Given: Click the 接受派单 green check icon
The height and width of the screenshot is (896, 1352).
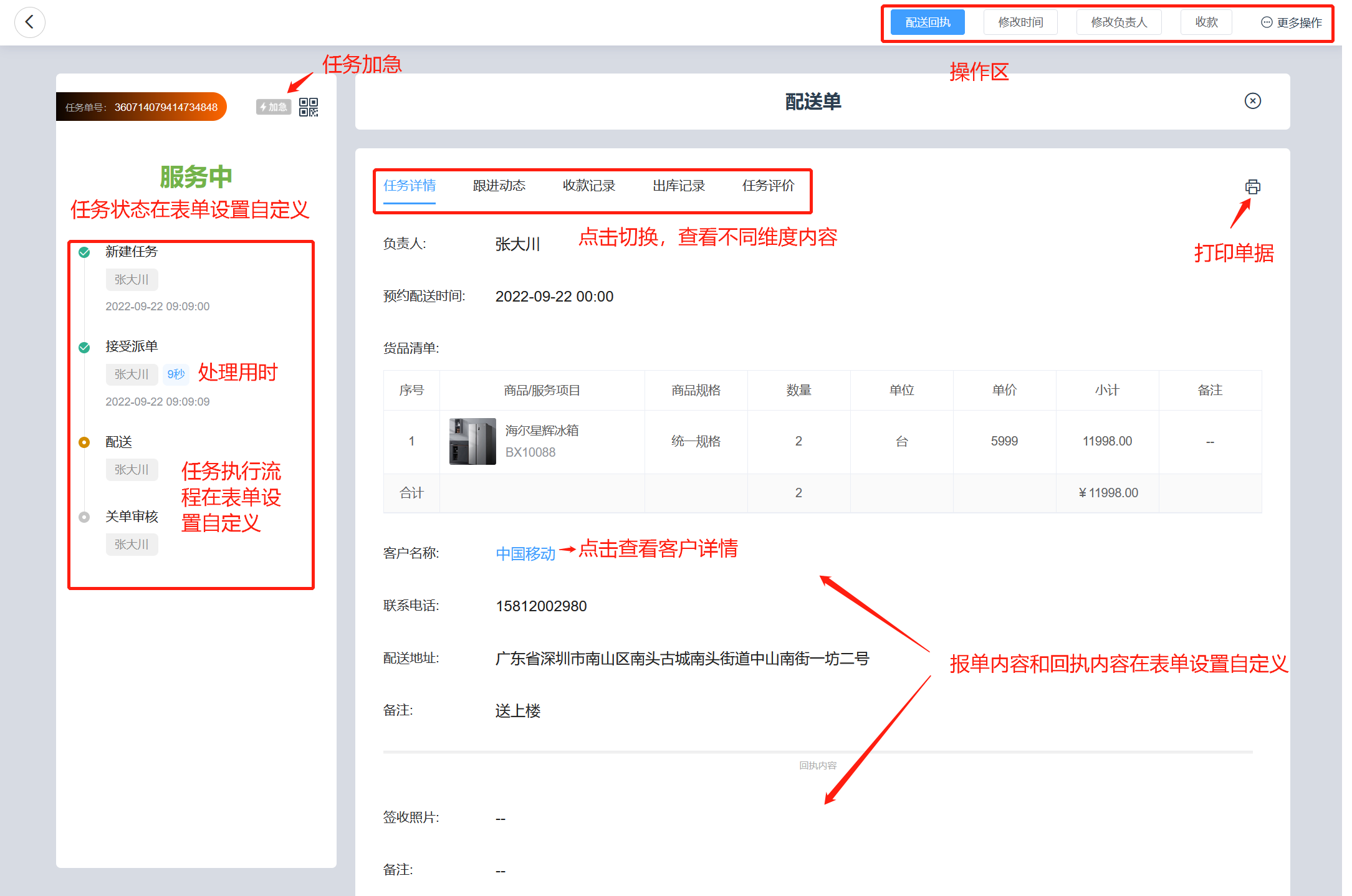Looking at the screenshot, I should [84, 348].
